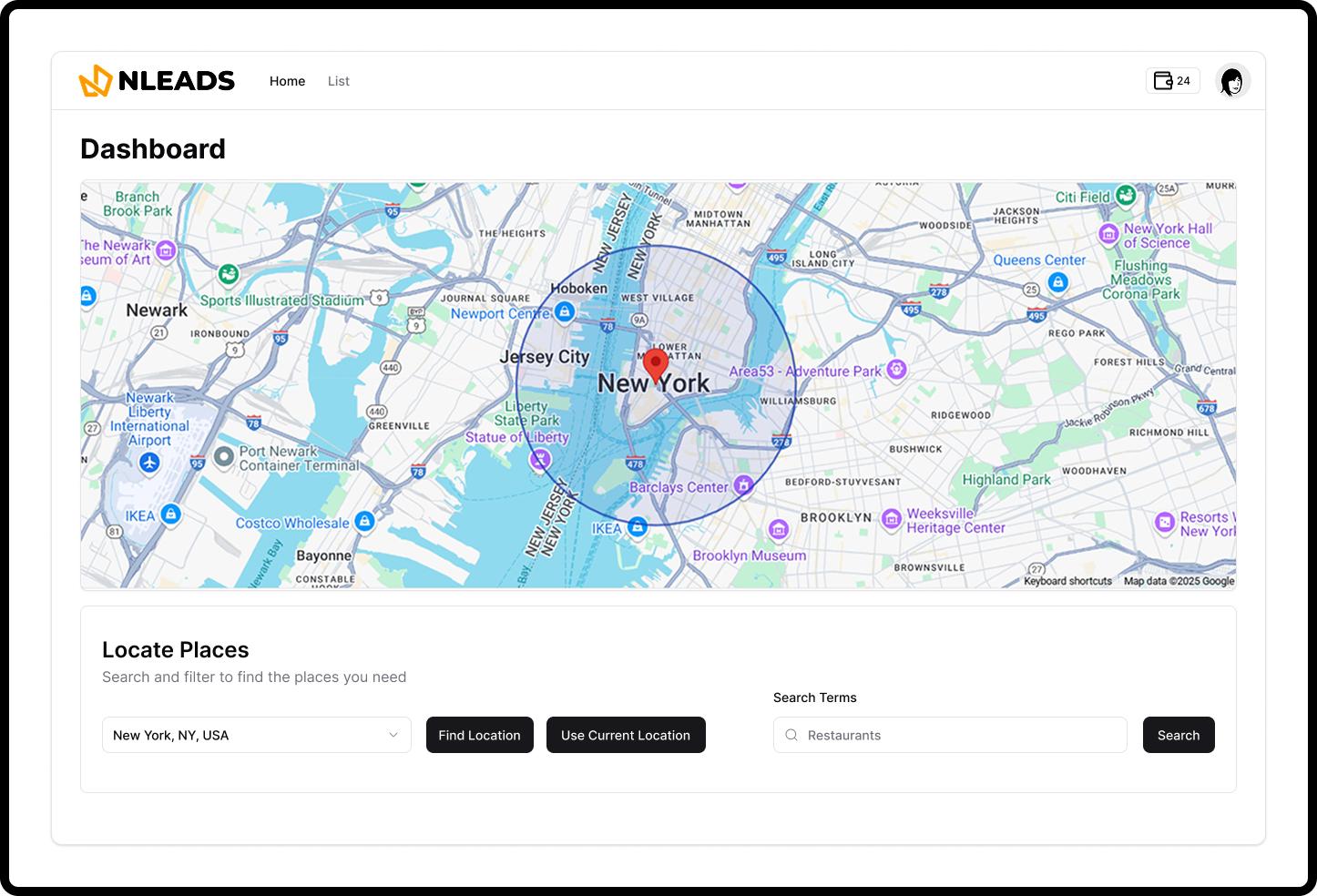Click the Area53 Adventure Park marker

click(x=896, y=370)
